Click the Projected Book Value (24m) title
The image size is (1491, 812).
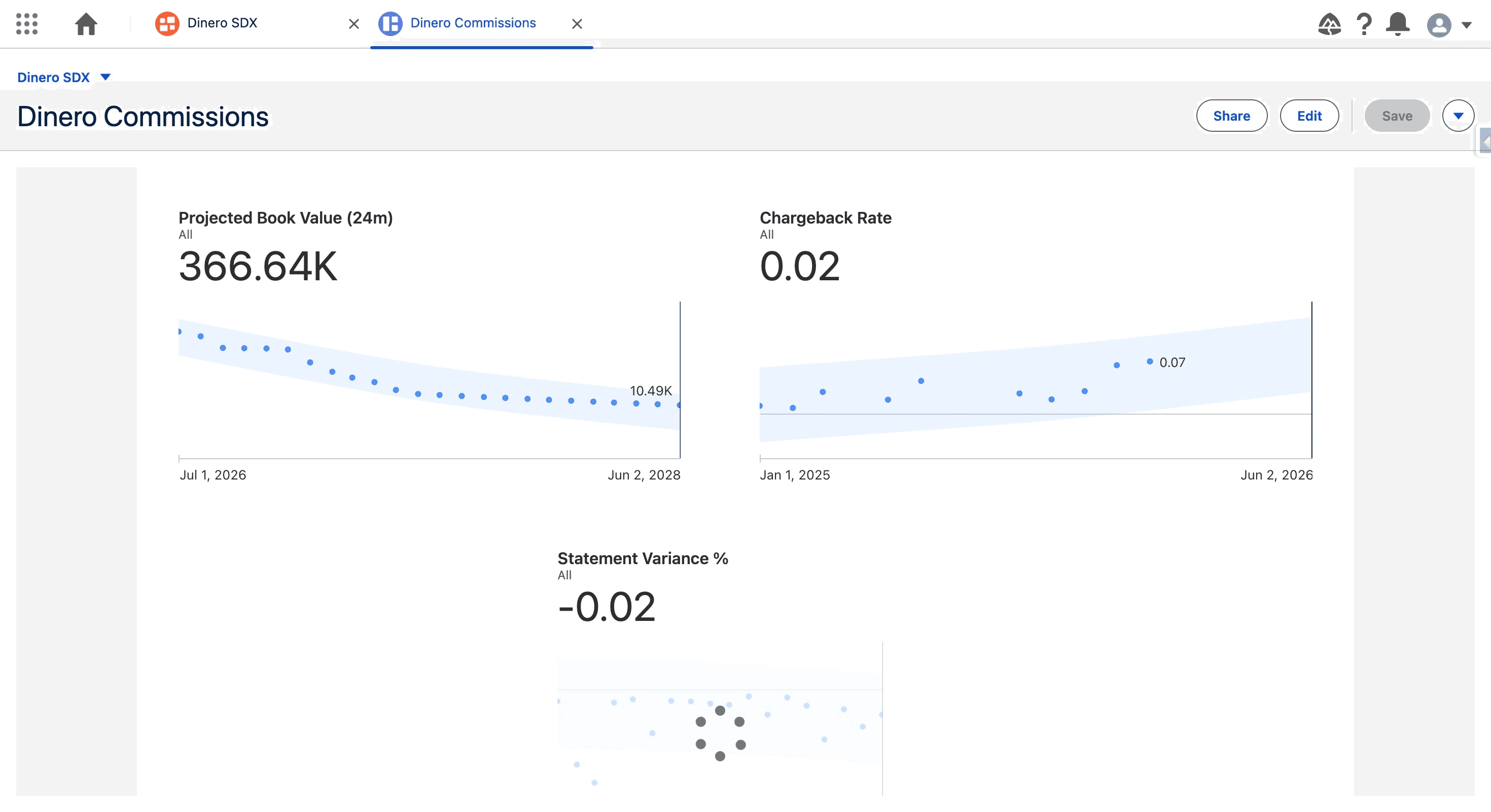[x=286, y=218]
